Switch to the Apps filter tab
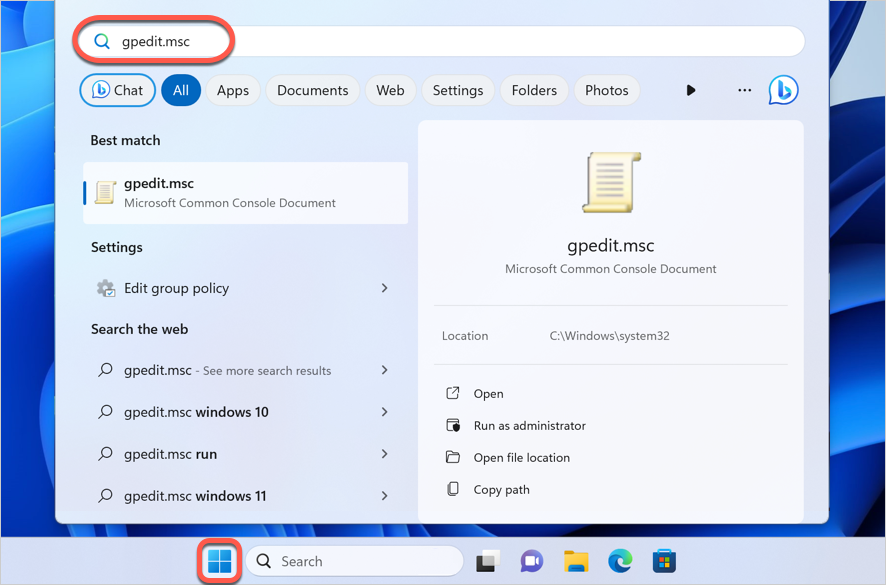886x585 pixels. 233,90
